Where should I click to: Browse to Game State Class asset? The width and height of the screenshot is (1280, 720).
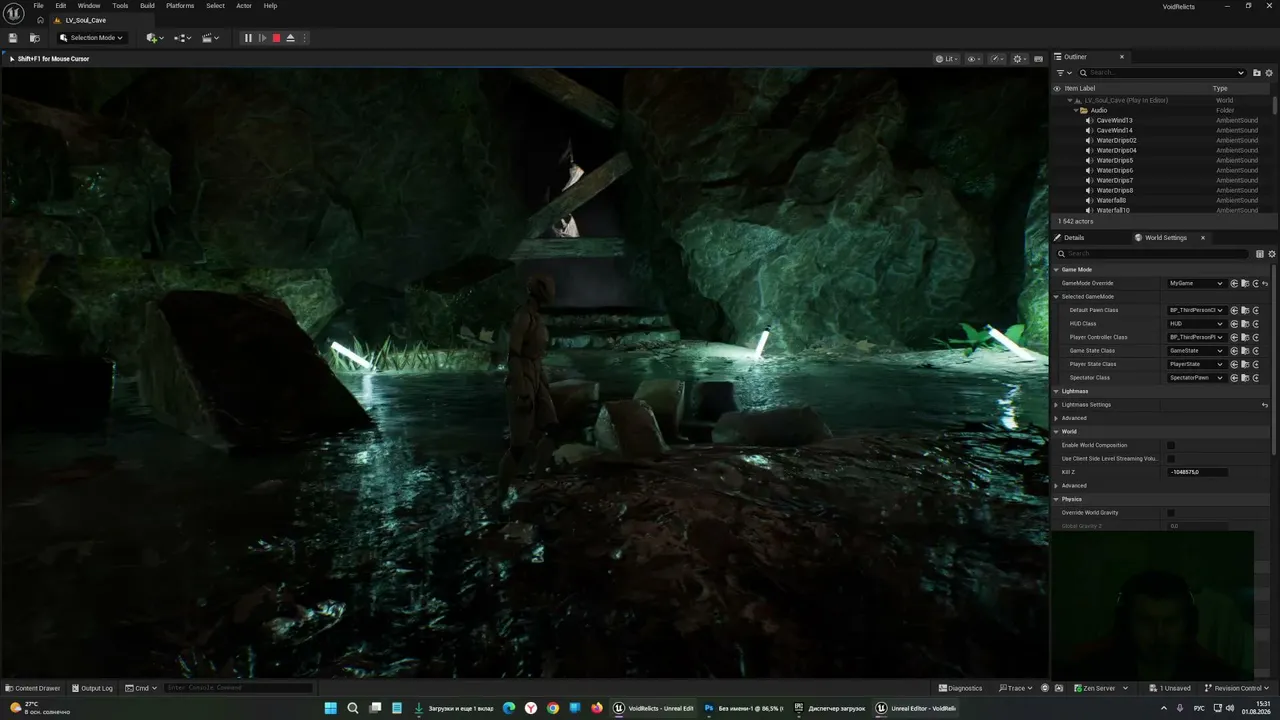tap(1245, 351)
